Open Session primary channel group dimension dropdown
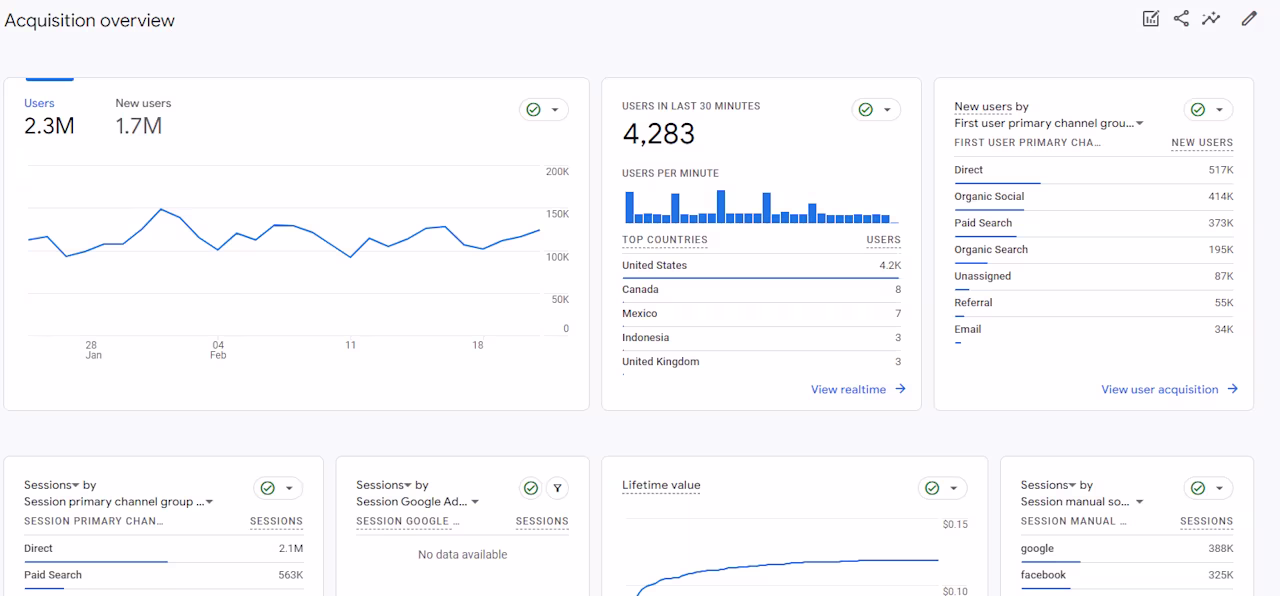 (119, 502)
